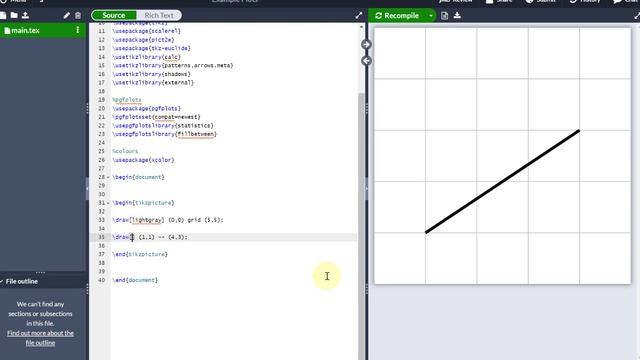Switch editor to Source mode
640x360 pixels.
coord(114,16)
